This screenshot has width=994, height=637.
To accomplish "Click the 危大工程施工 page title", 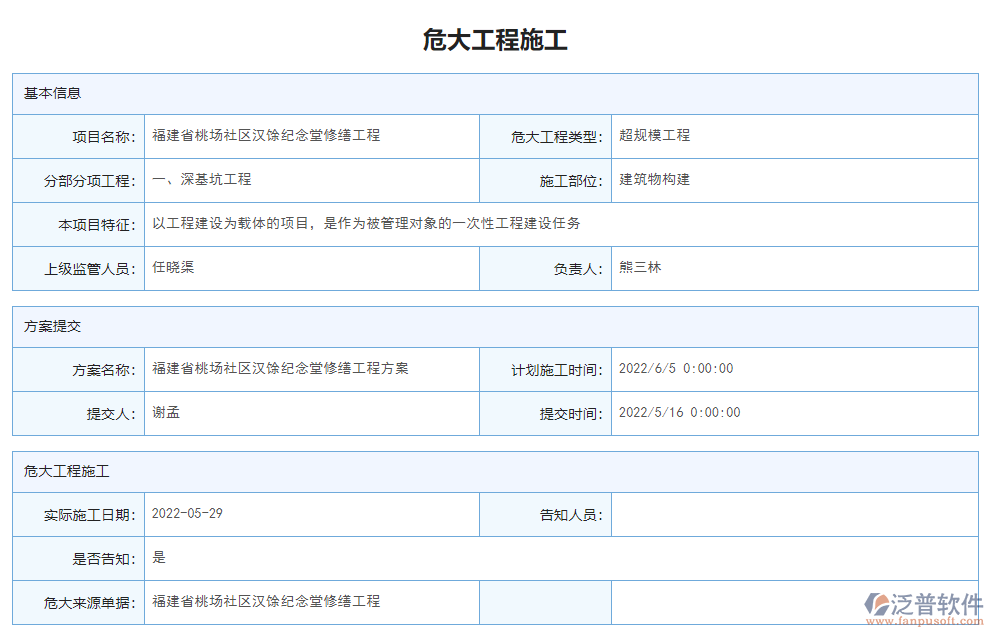I will pos(497,36).
